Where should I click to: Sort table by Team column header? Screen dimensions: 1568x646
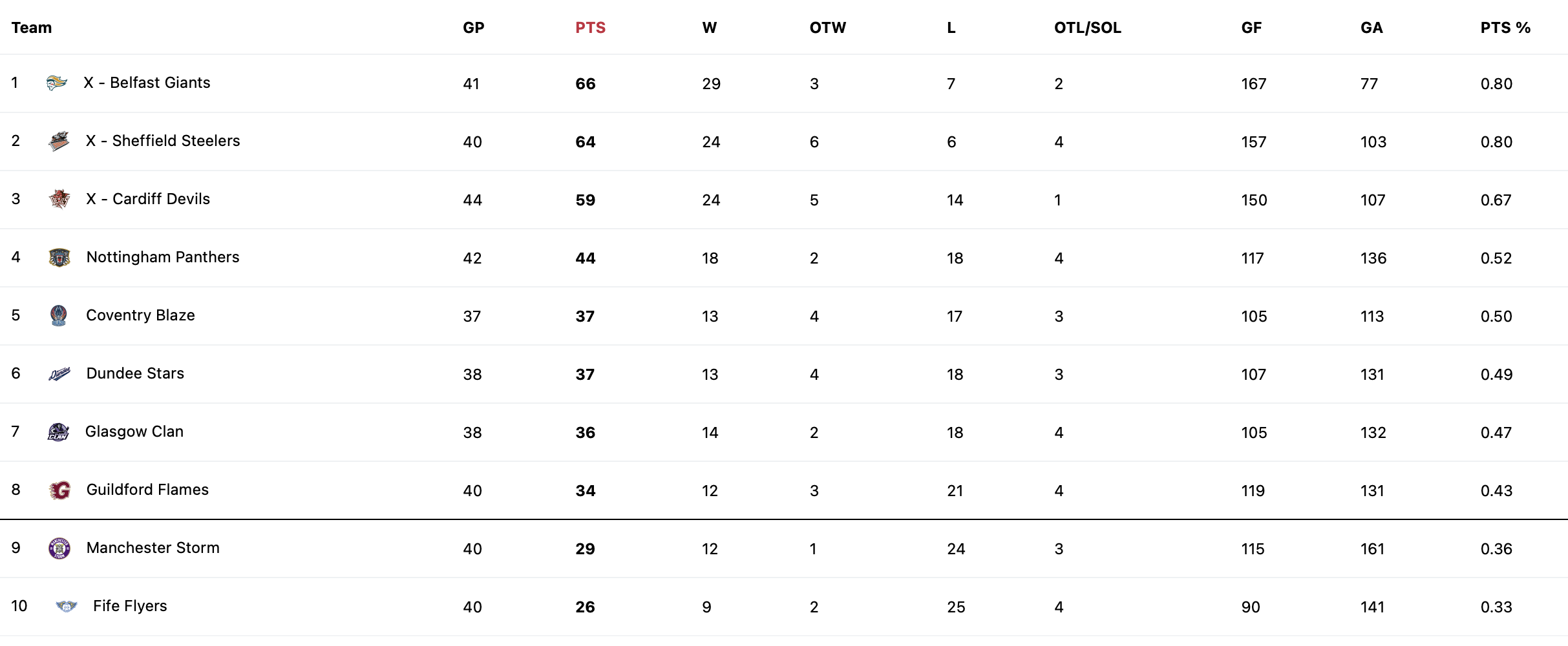click(x=32, y=28)
